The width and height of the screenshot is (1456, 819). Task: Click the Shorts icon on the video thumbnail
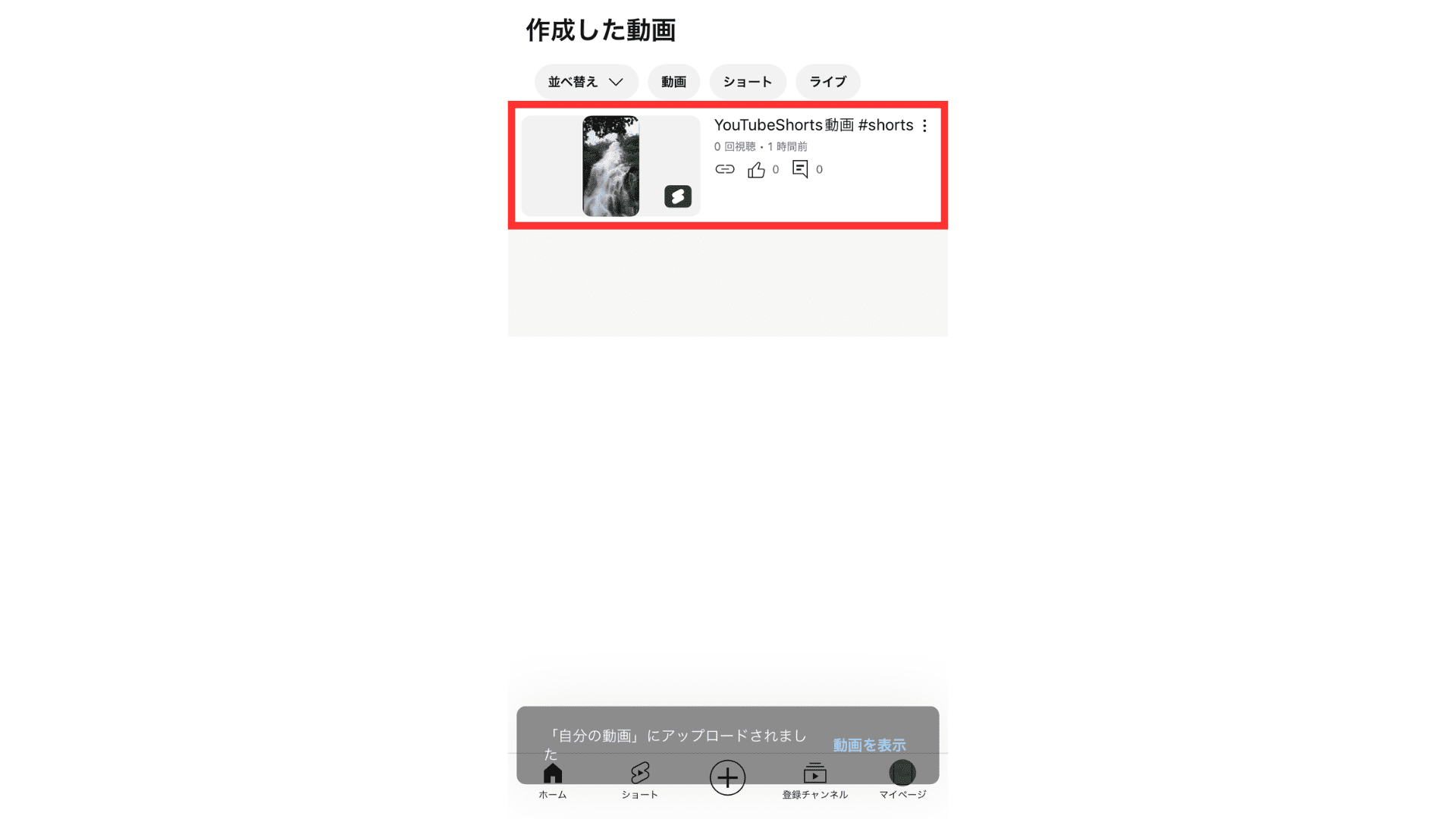click(678, 196)
